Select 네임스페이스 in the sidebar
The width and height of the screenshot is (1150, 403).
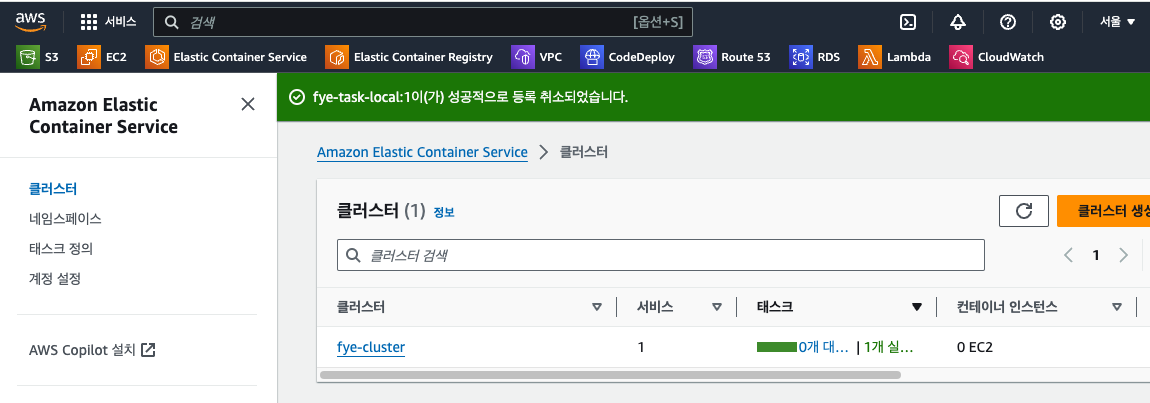[x=65, y=219]
